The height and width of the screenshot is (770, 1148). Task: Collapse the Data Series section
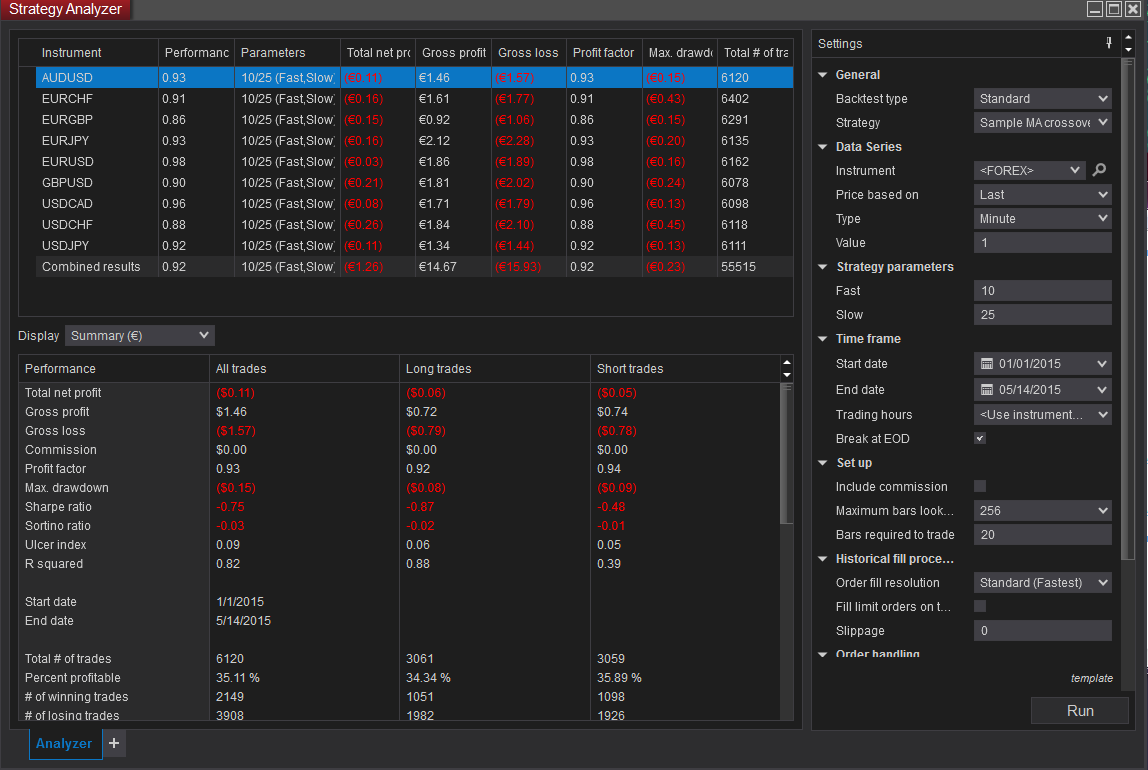823,146
